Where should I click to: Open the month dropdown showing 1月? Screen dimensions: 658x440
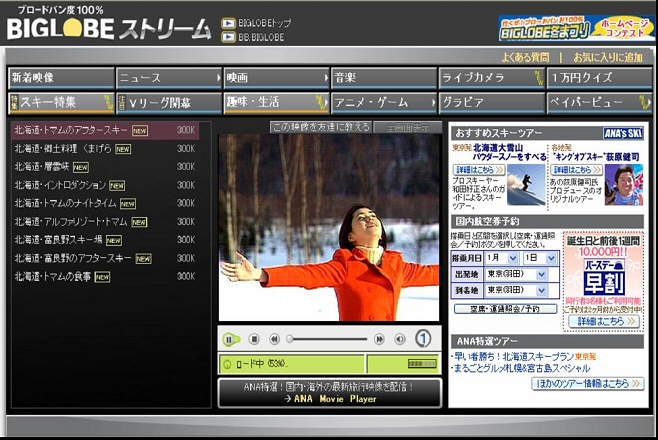point(502,258)
